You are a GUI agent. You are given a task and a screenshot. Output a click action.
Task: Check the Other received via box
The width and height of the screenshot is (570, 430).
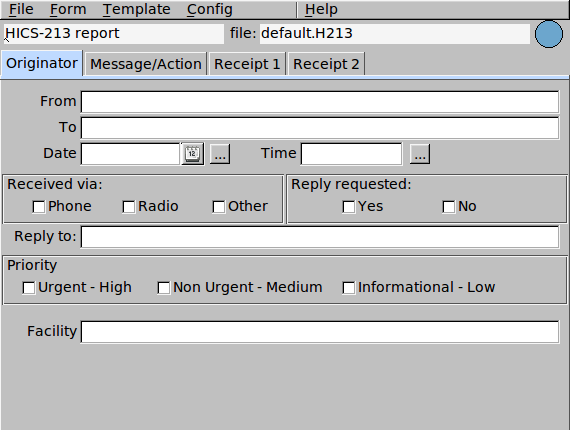click(x=218, y=207)
